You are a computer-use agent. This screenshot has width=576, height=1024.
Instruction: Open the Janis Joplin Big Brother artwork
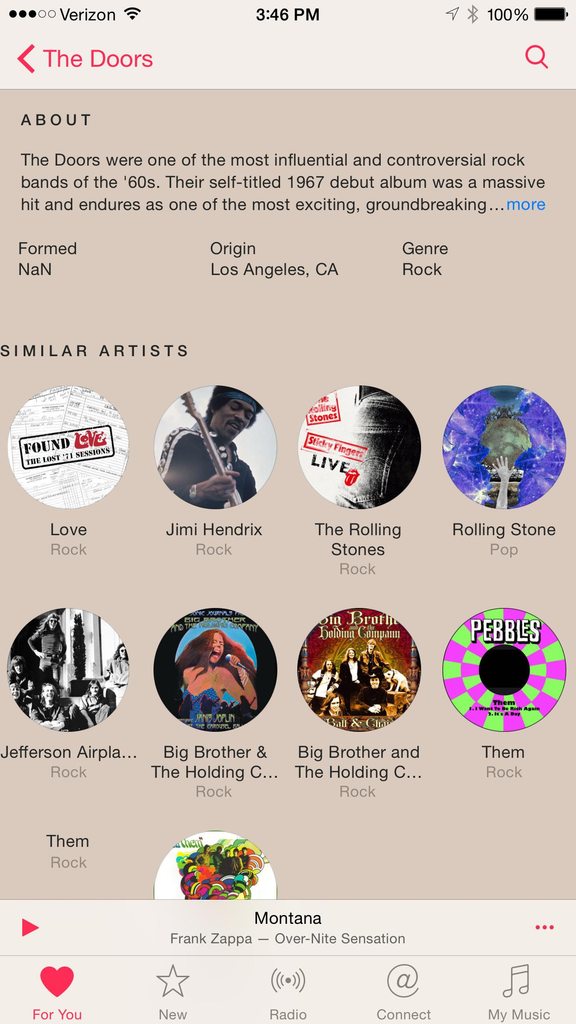pyautogui.click(x=215, y=669)
